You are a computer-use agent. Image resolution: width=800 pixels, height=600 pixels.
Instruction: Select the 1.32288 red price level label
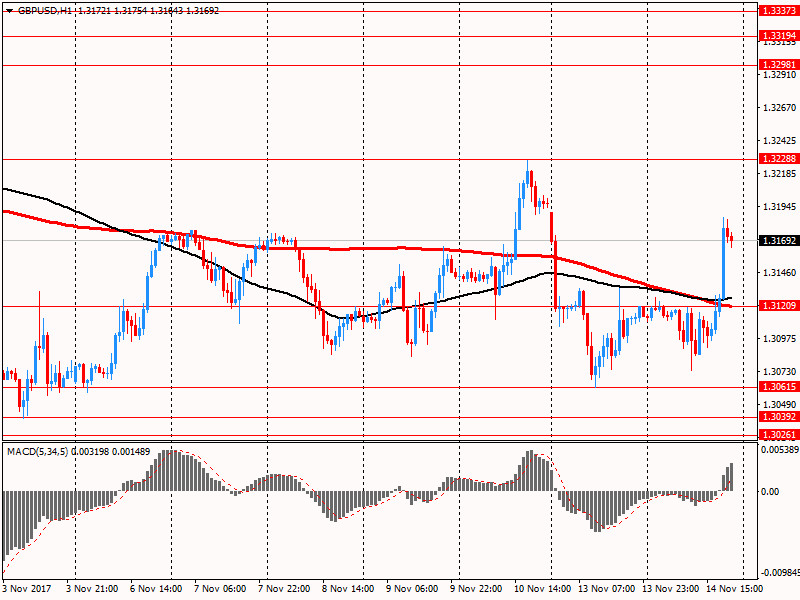779,159
